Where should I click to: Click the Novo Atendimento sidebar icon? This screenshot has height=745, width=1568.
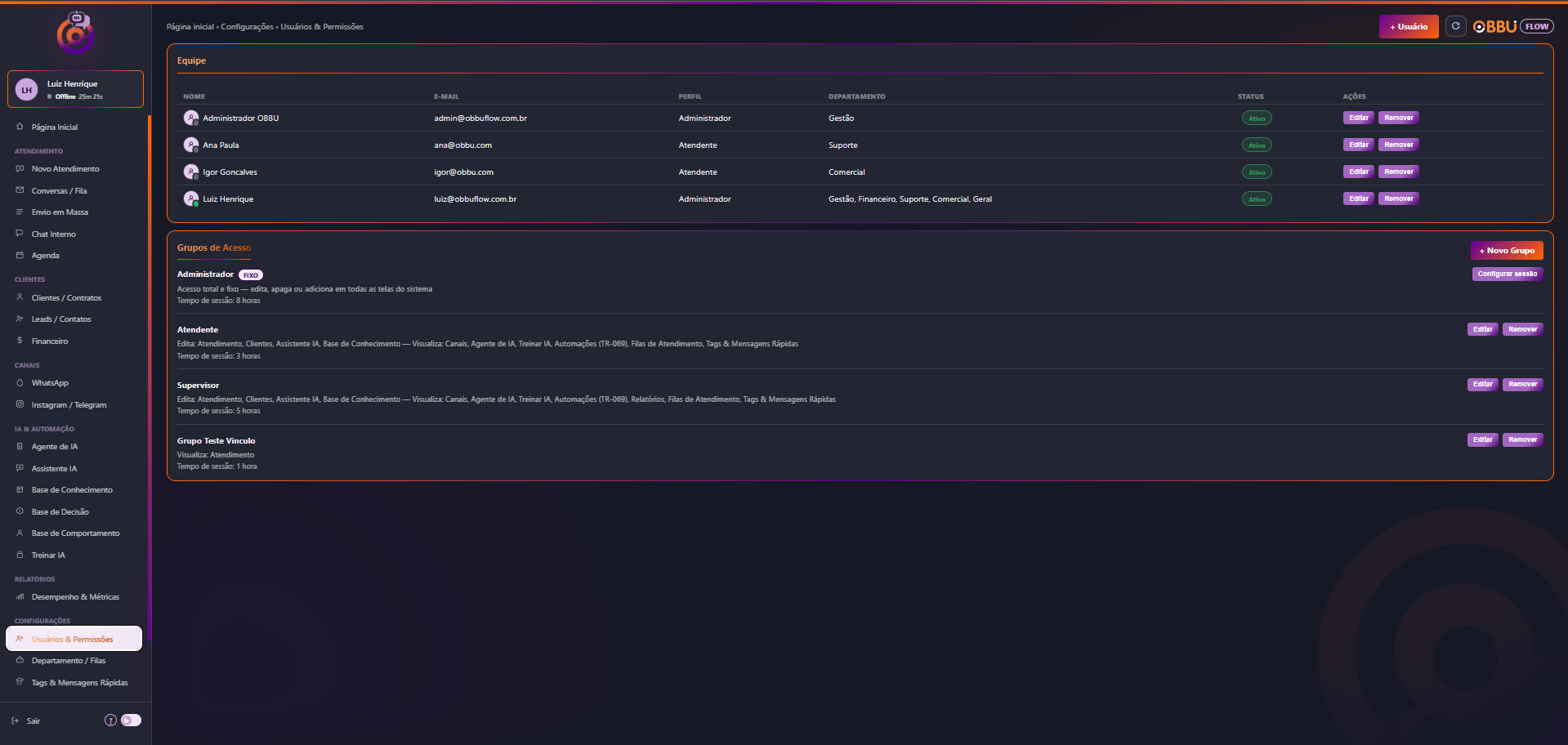pos(20,168)
